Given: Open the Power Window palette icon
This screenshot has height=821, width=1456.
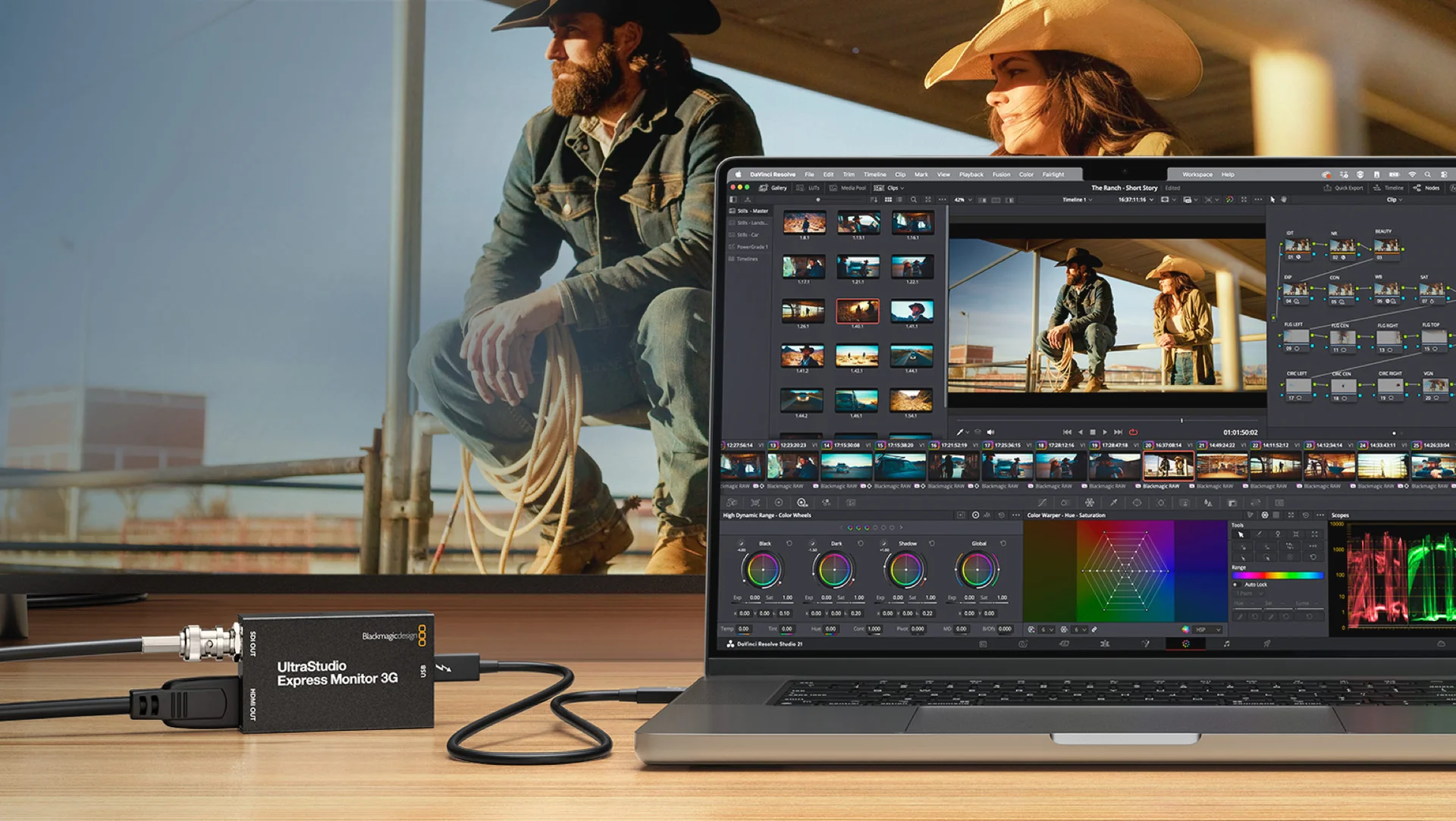Looking at the screenshot, I should pos(1137,503).
